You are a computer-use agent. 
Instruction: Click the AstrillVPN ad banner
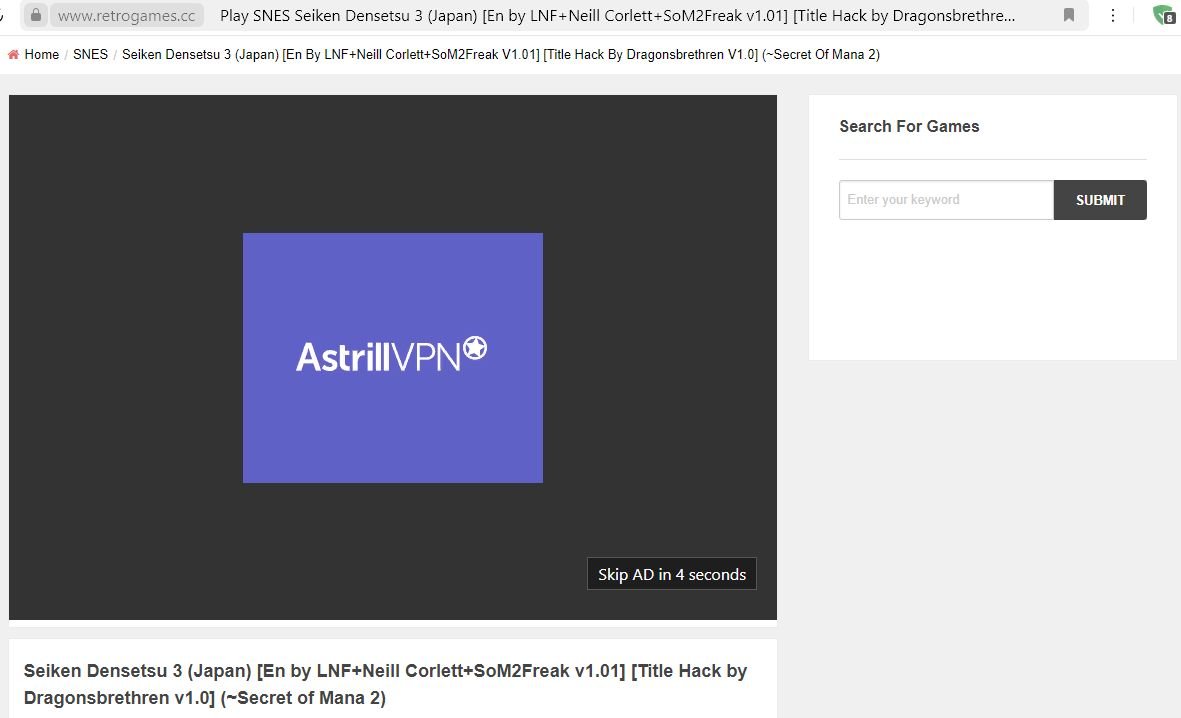[x=392, y=357]
